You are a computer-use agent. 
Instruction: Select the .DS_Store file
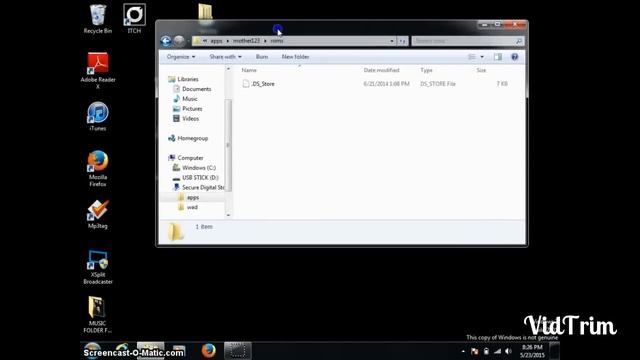pos(263,84)
